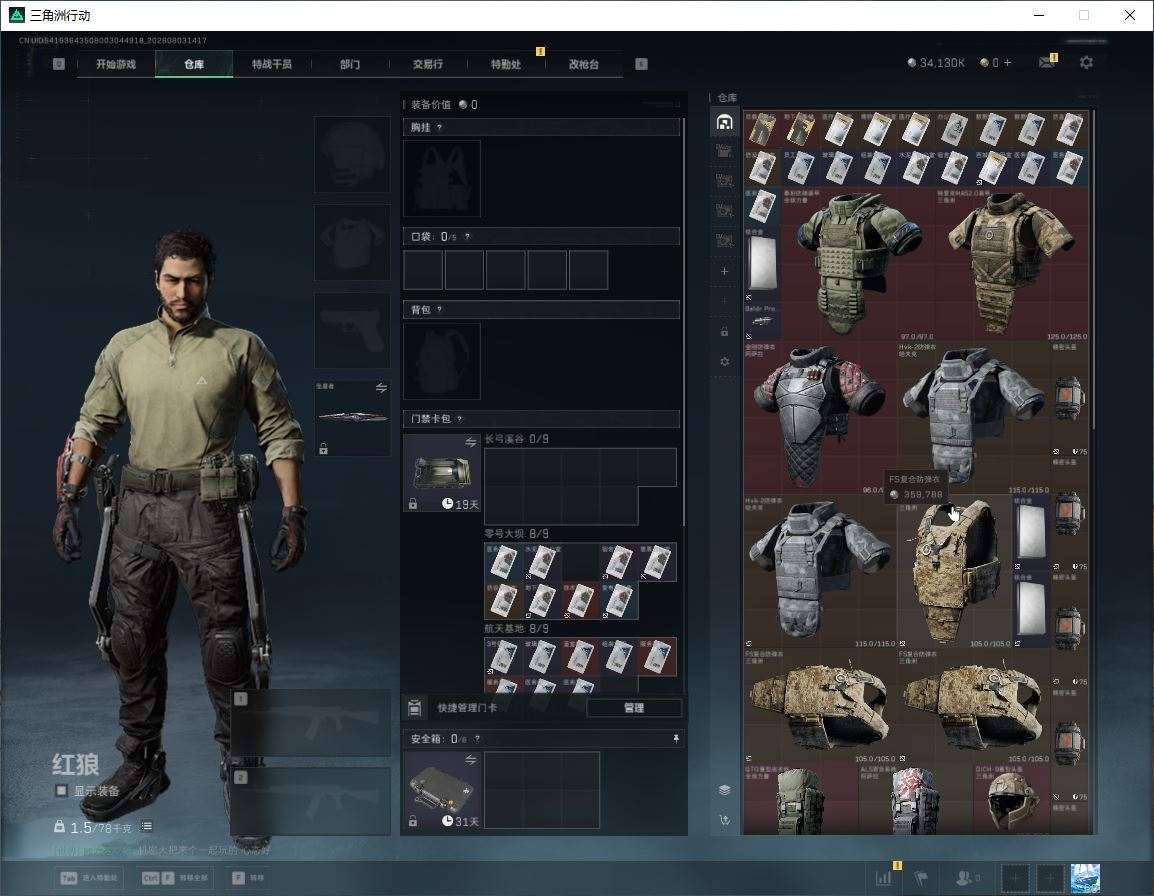Pin the 安全箱 section with pin icon
This screenshot has height=896, width=1154.
pyautogui.click(x=676, y=738)
